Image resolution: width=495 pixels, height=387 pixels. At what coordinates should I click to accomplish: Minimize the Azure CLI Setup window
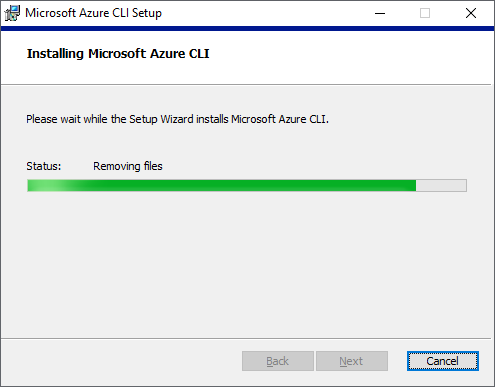pos(380,13)
